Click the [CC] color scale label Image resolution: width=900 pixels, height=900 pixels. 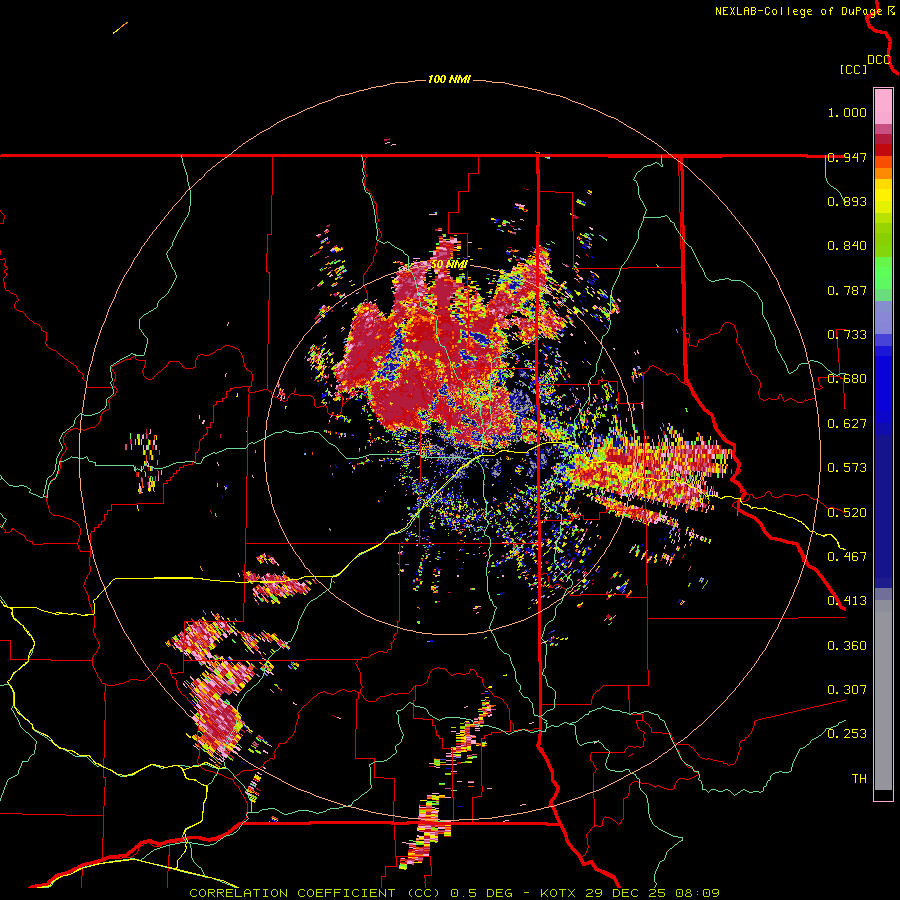tap(853, 69)
